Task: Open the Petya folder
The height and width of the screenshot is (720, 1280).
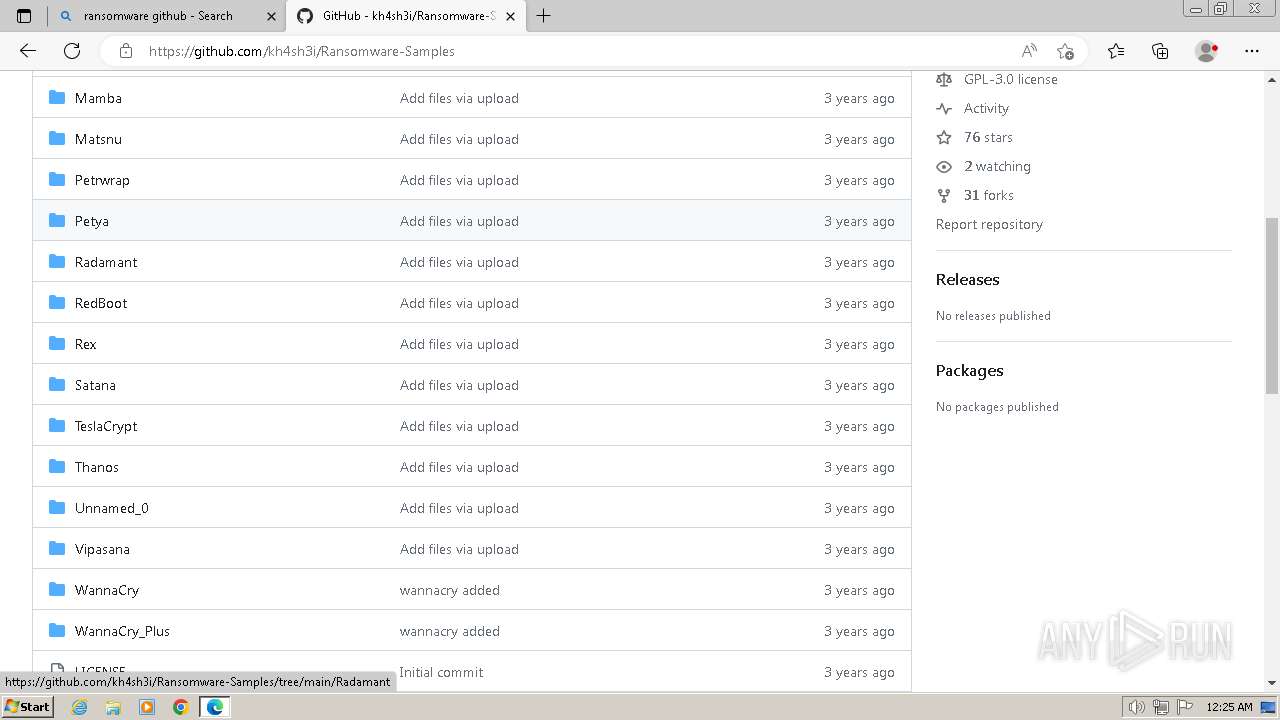Action: [92, 221]
